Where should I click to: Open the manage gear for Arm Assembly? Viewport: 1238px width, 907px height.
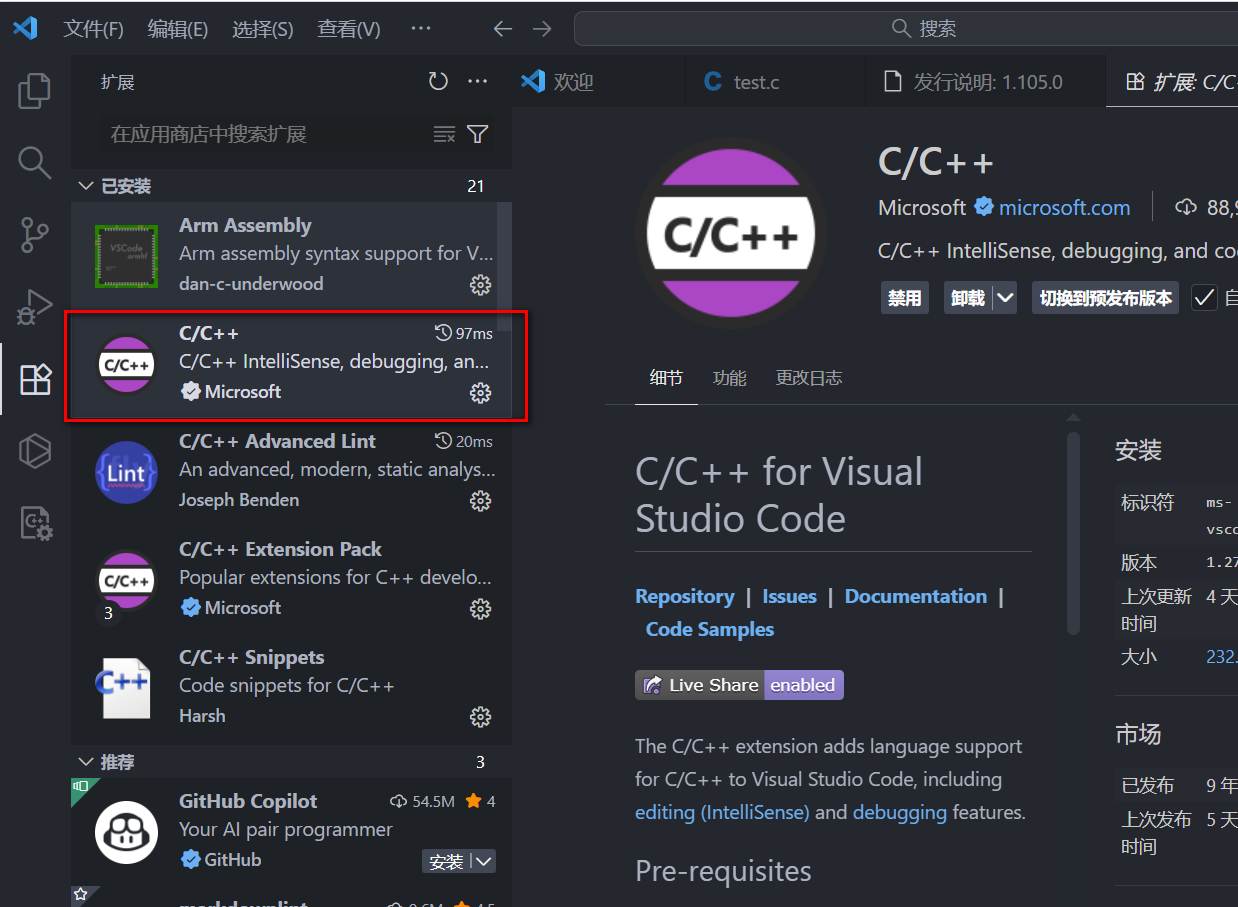481,285
